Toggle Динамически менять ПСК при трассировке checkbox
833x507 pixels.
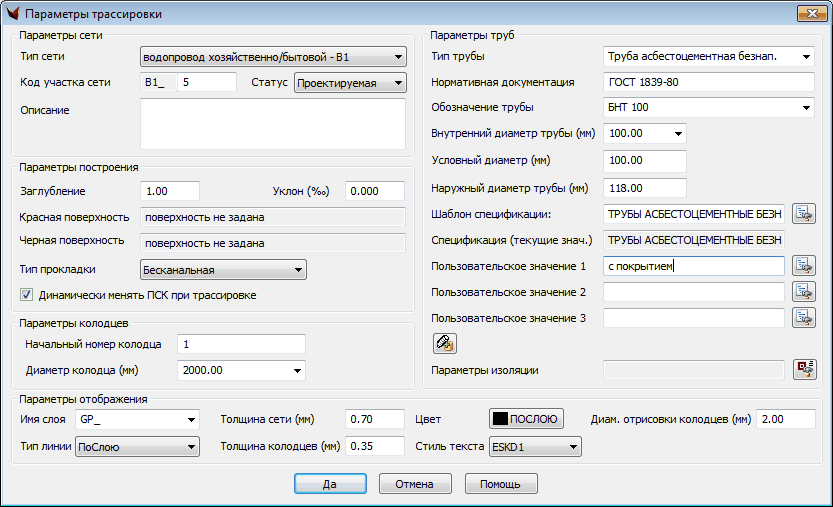[x=27, y=296]
